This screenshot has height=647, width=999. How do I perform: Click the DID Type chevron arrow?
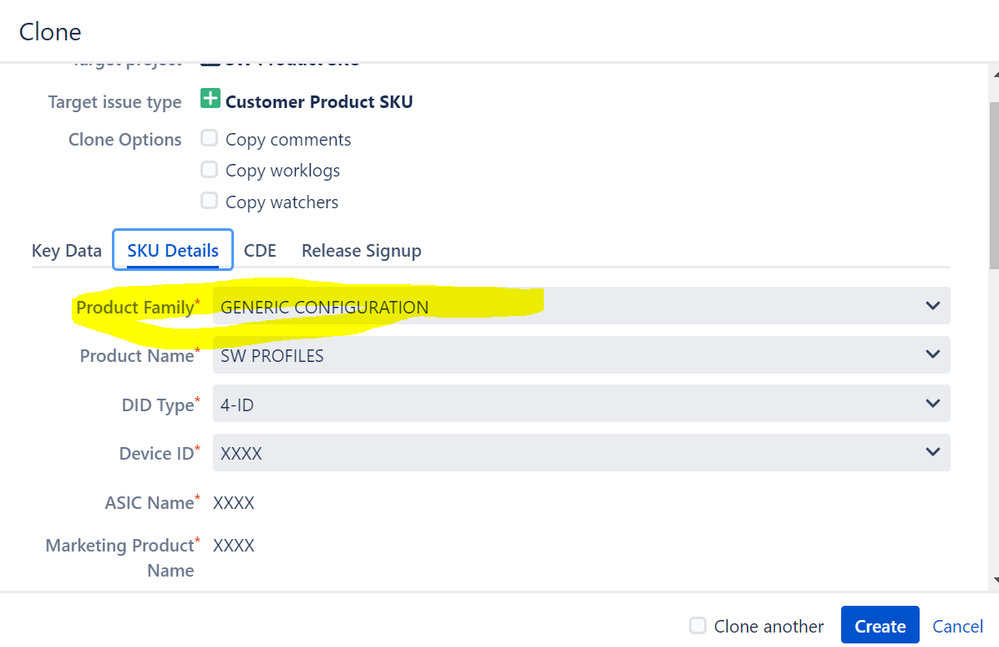click(x=933, y=403)
